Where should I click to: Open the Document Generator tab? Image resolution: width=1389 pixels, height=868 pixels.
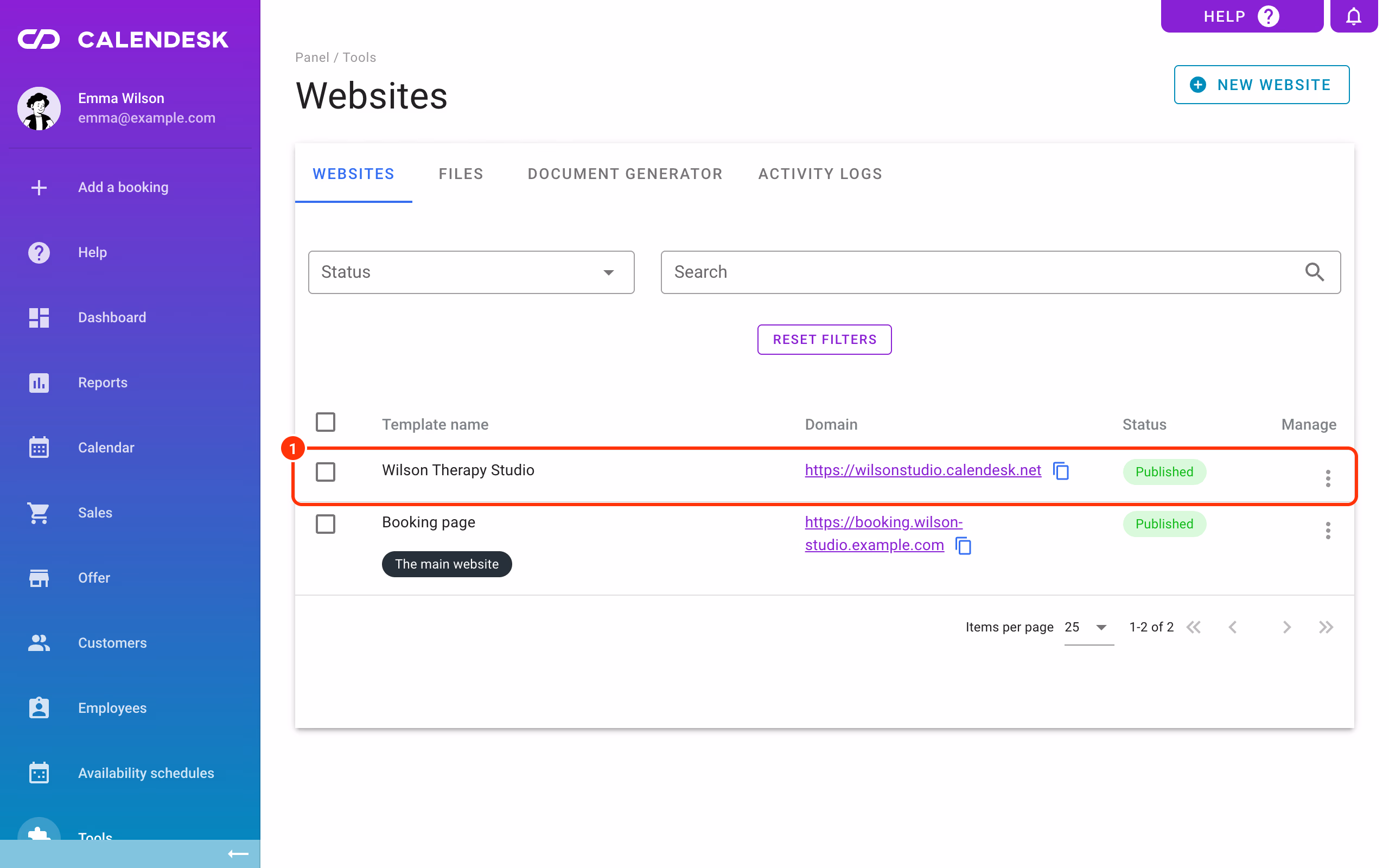tap(625, 174)
